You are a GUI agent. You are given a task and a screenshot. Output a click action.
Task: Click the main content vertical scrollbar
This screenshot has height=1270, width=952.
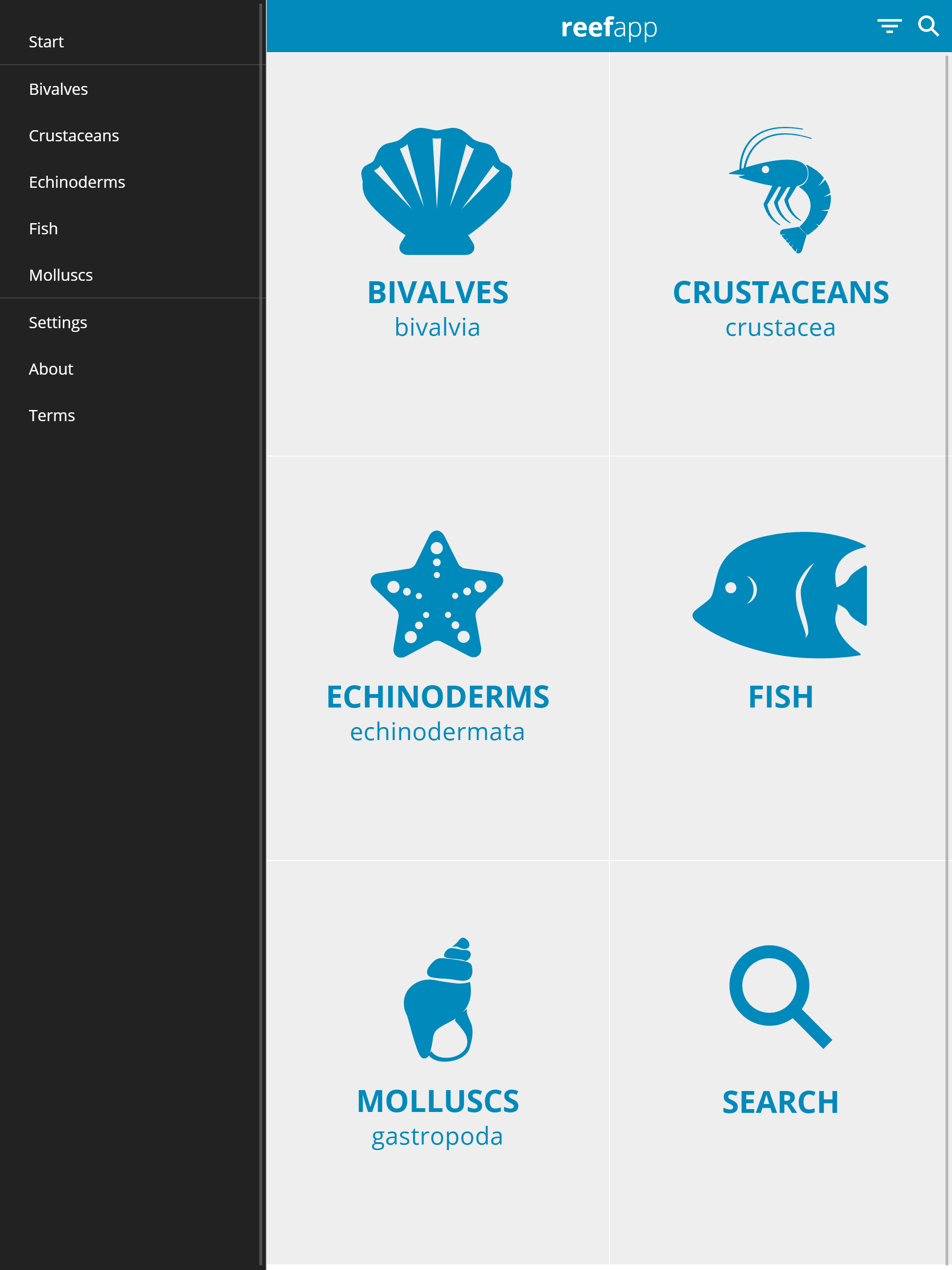(947, 660)
